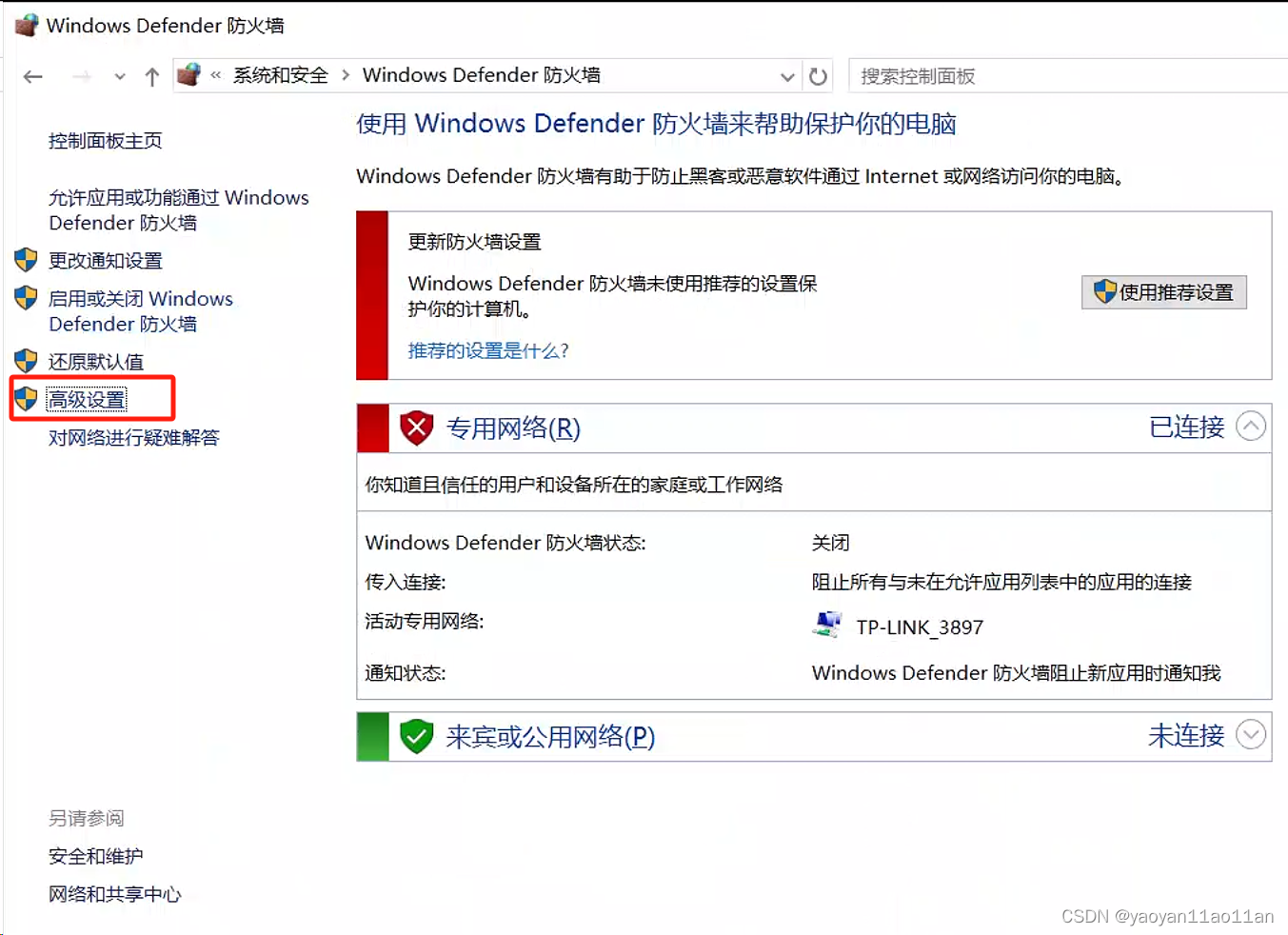Click red X shield icon for 专用网络

click(416, 428)
